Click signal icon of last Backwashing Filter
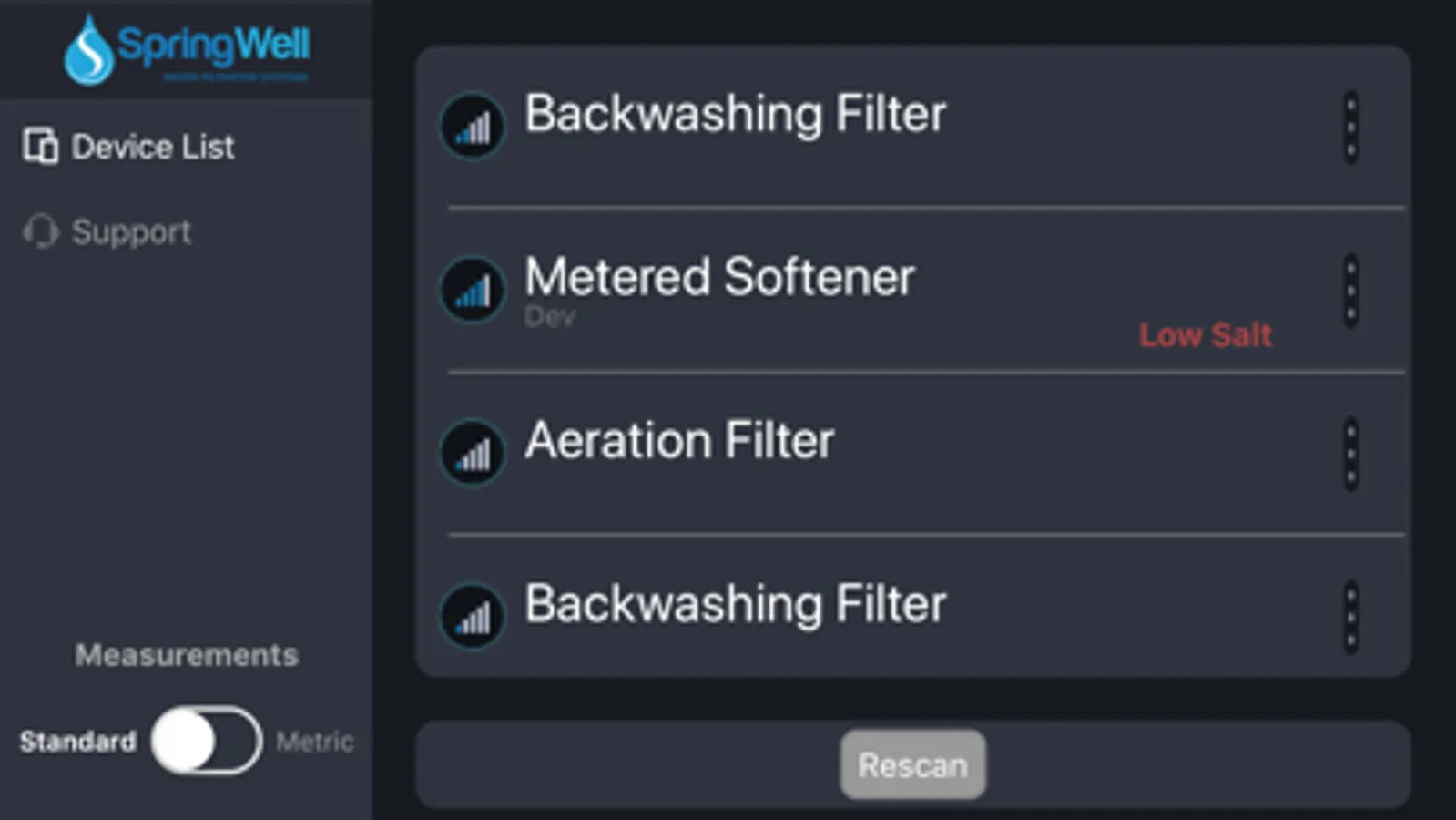 coord(472,617)
